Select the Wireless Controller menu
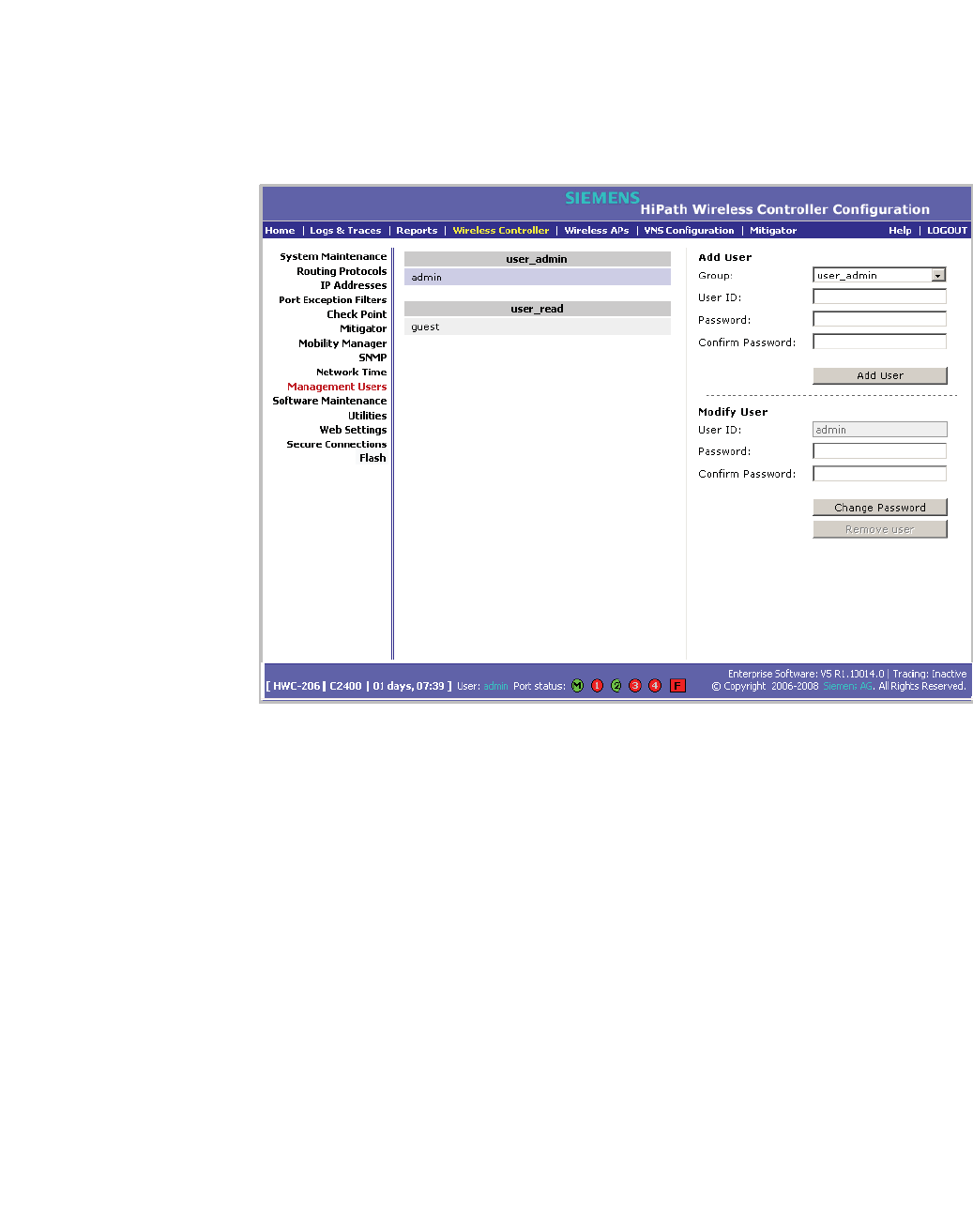The width and height of the screenshot is (973, 1232). click(501, 231)
